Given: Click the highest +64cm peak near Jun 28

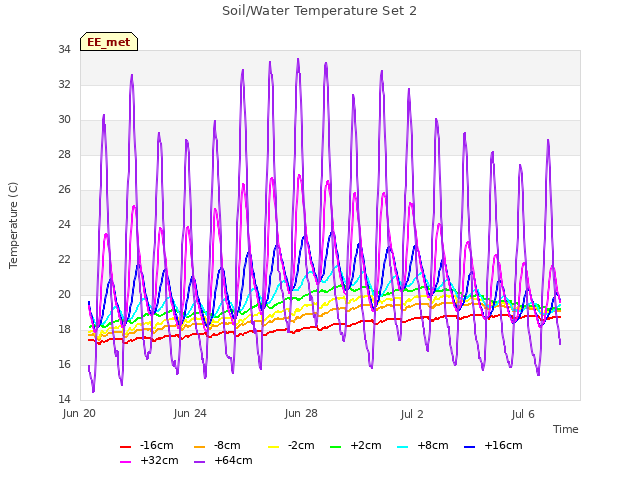Looking at the screenshot, I should coord(298,60).
